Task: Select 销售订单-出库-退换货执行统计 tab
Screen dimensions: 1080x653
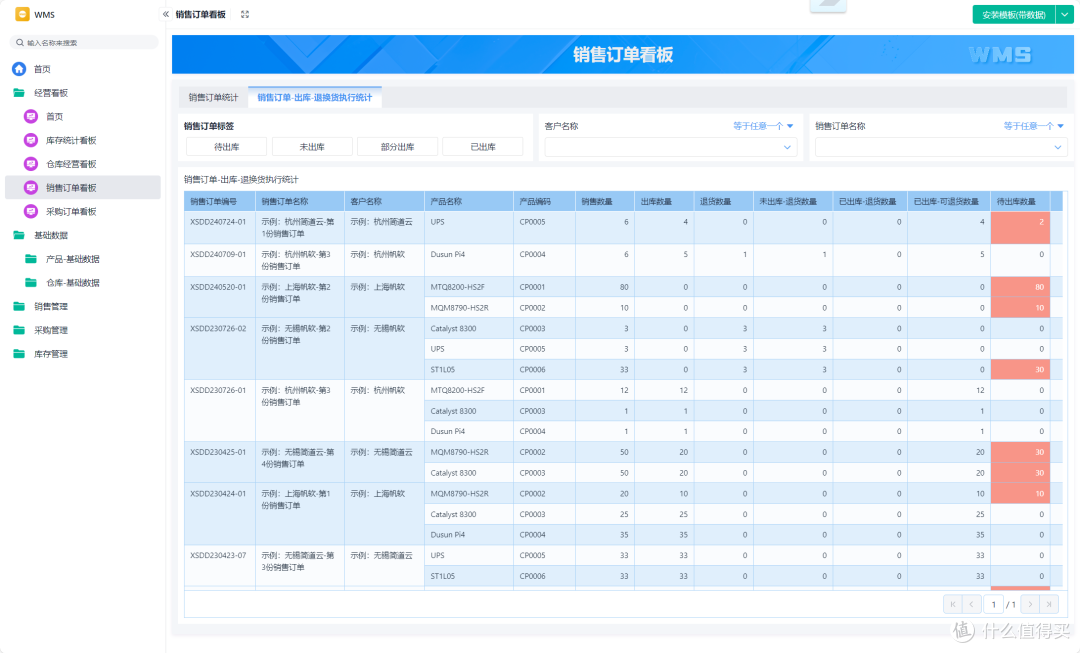Action: [315, 98]
